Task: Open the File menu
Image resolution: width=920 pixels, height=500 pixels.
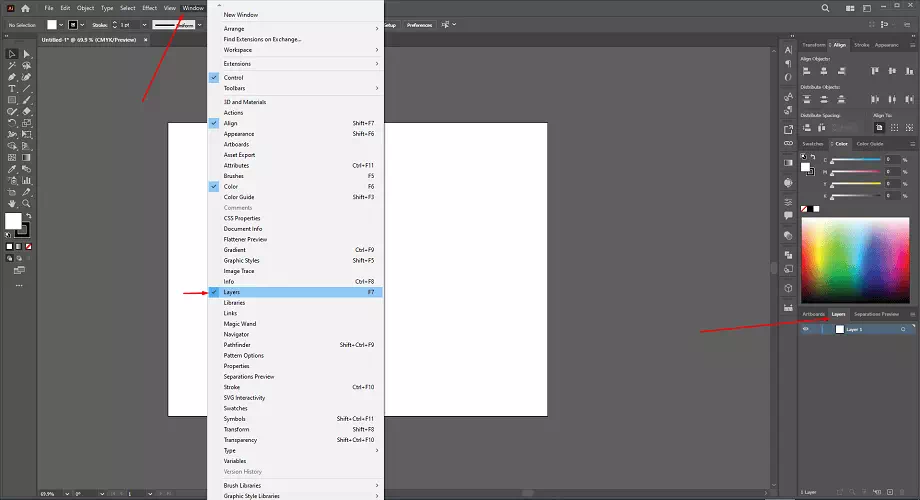Action: coord(49,8)
